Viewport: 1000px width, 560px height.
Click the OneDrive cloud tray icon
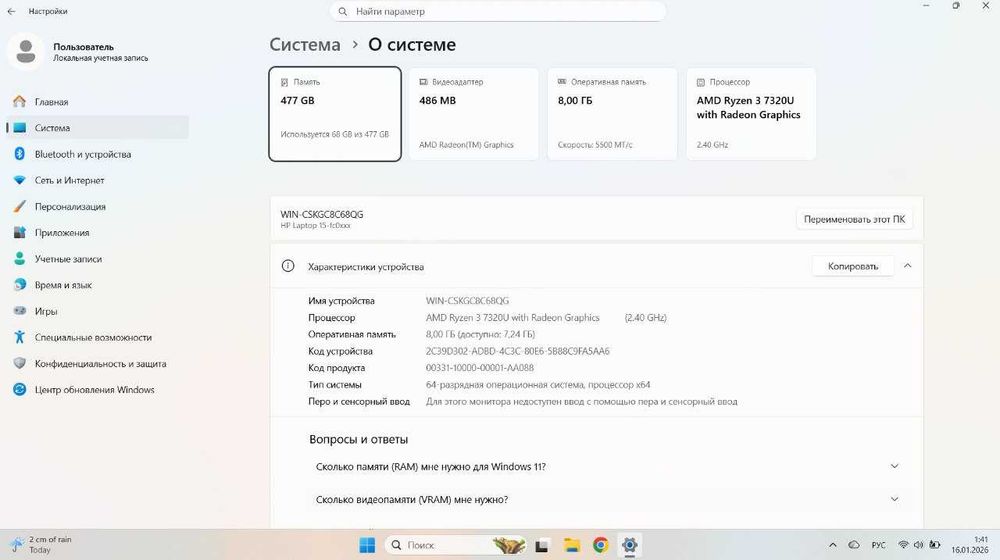click(x=853, y=545)
